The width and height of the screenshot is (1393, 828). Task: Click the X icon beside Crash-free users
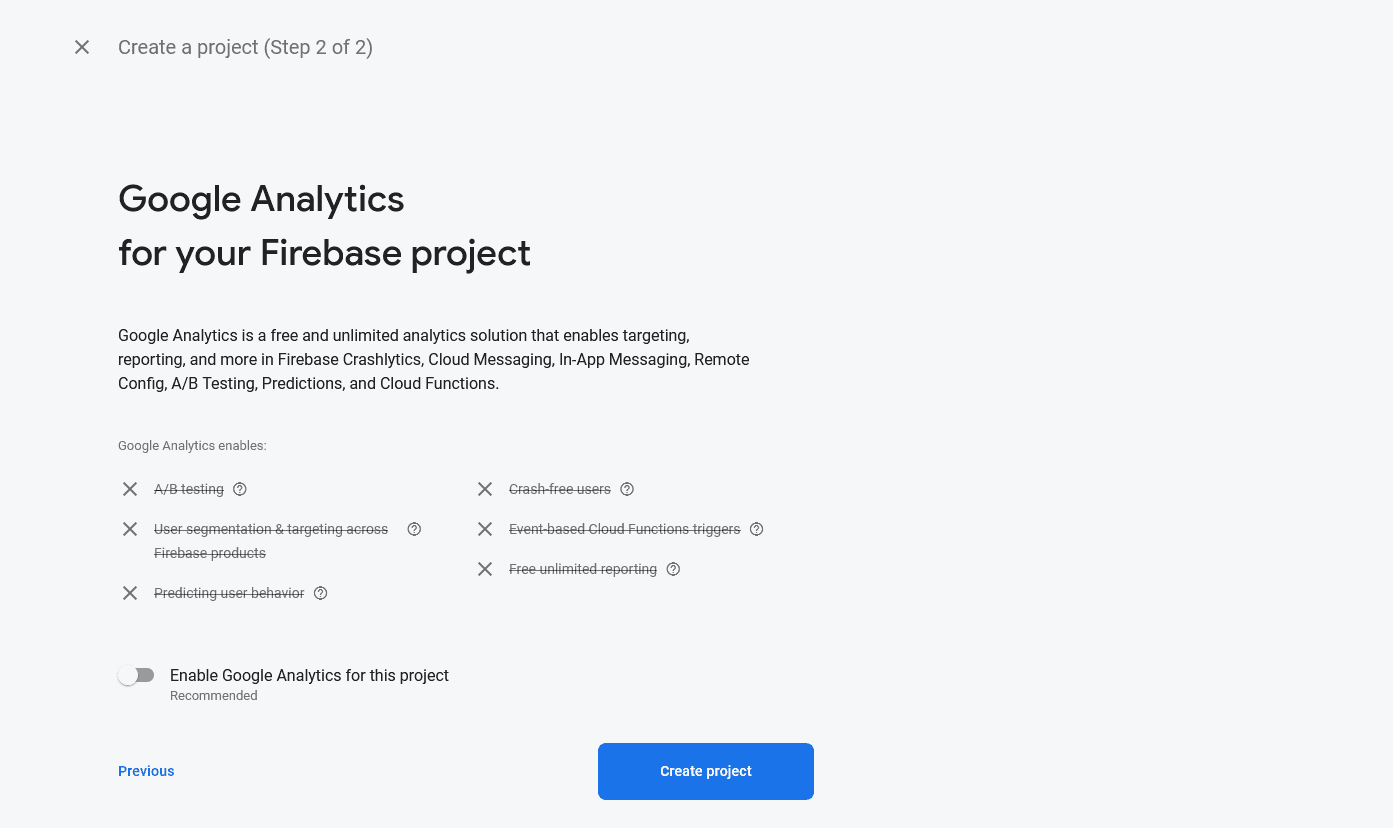tap(485, 489)
